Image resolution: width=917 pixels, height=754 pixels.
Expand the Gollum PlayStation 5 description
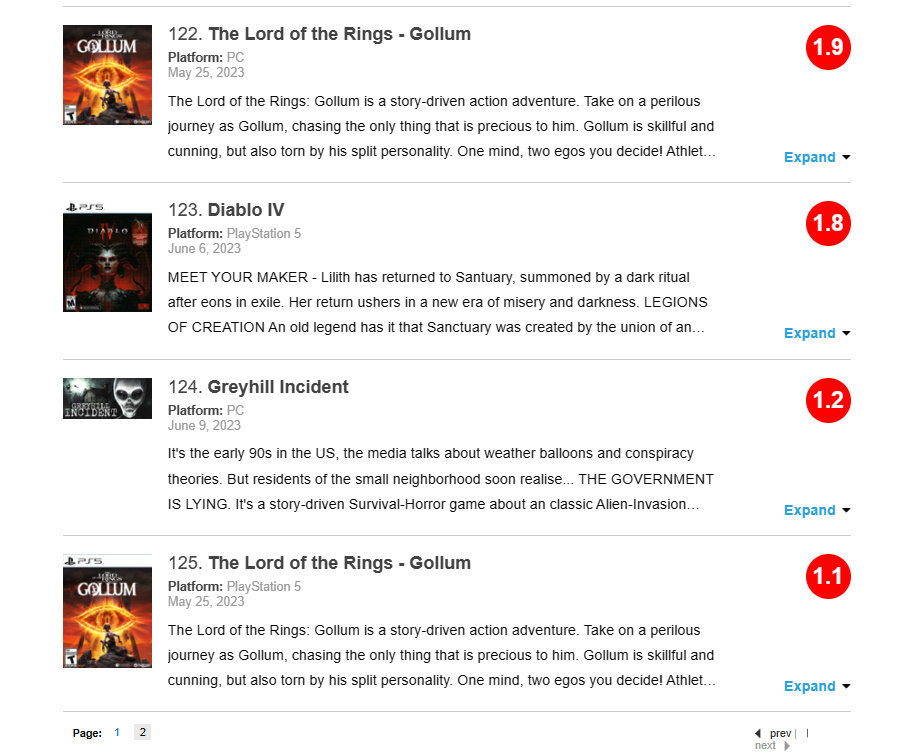[816, 686]
